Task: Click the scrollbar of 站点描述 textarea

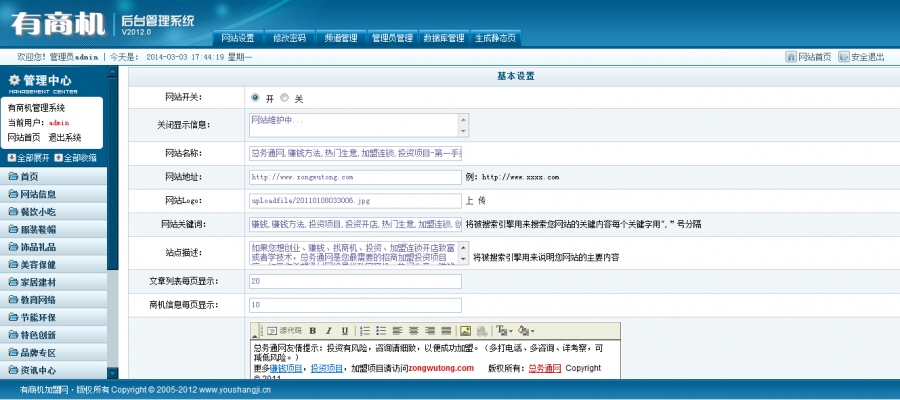Action: (x=464, y=253)
